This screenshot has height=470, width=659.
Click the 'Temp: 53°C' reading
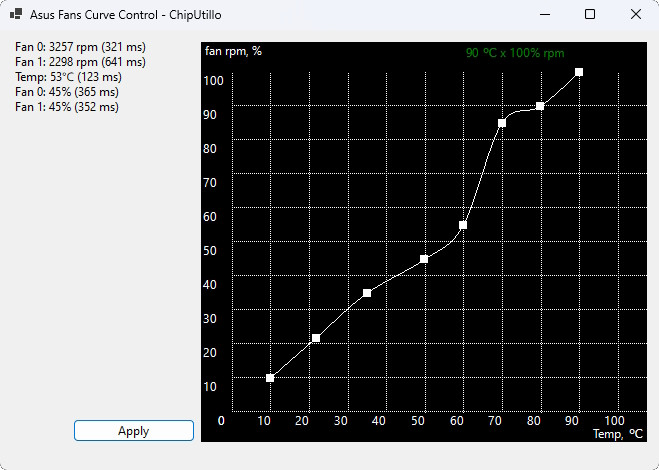coord(69,77)
